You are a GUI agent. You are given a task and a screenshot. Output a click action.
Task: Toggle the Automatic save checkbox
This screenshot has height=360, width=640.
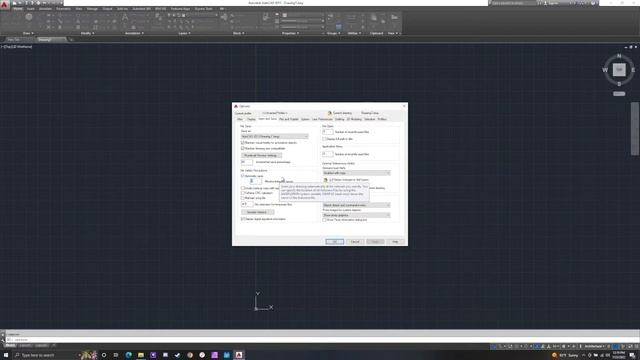[242, 176]
